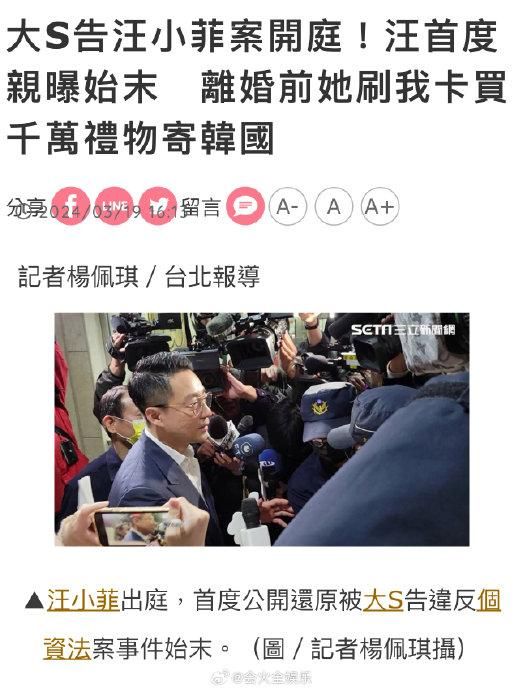The image size is (523, 690).
Task: Select the 留言 comment label
Action: [201, 206]
